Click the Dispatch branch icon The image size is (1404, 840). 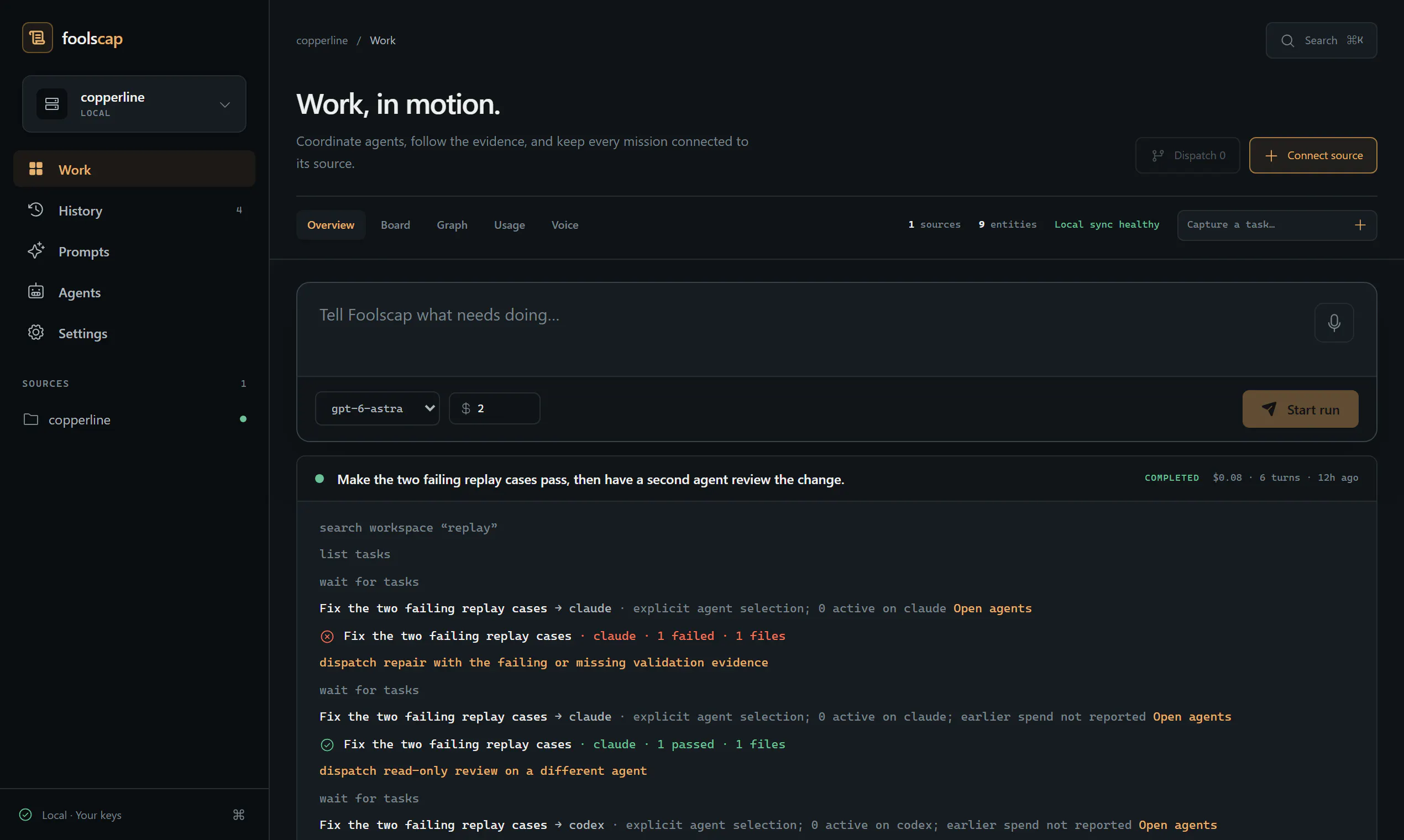tap(1157, 155)
